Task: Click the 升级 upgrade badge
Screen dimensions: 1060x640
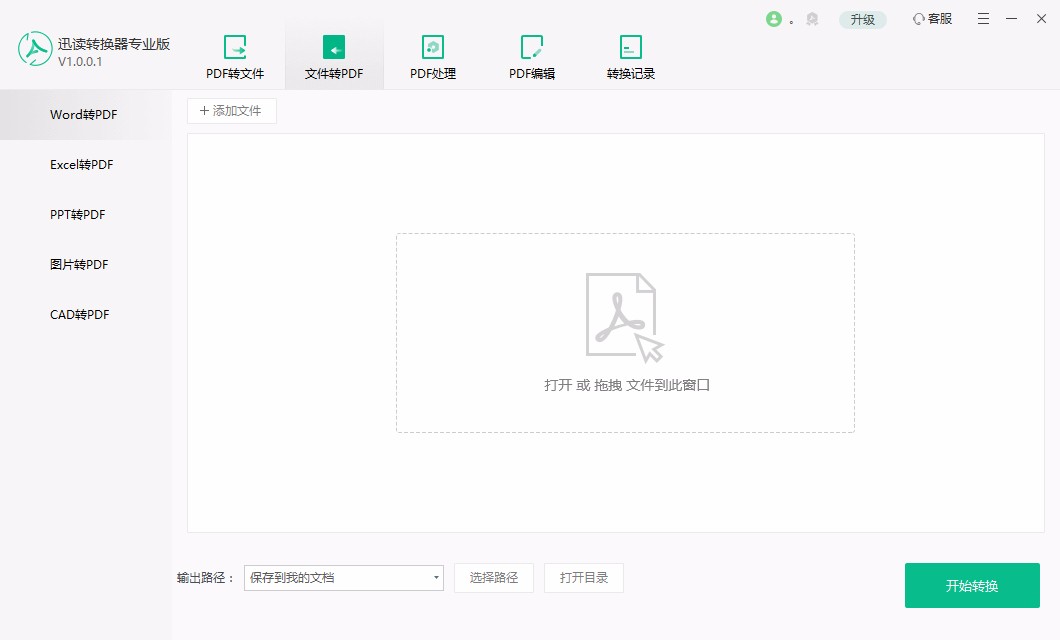Action: (x=861, y=18)
